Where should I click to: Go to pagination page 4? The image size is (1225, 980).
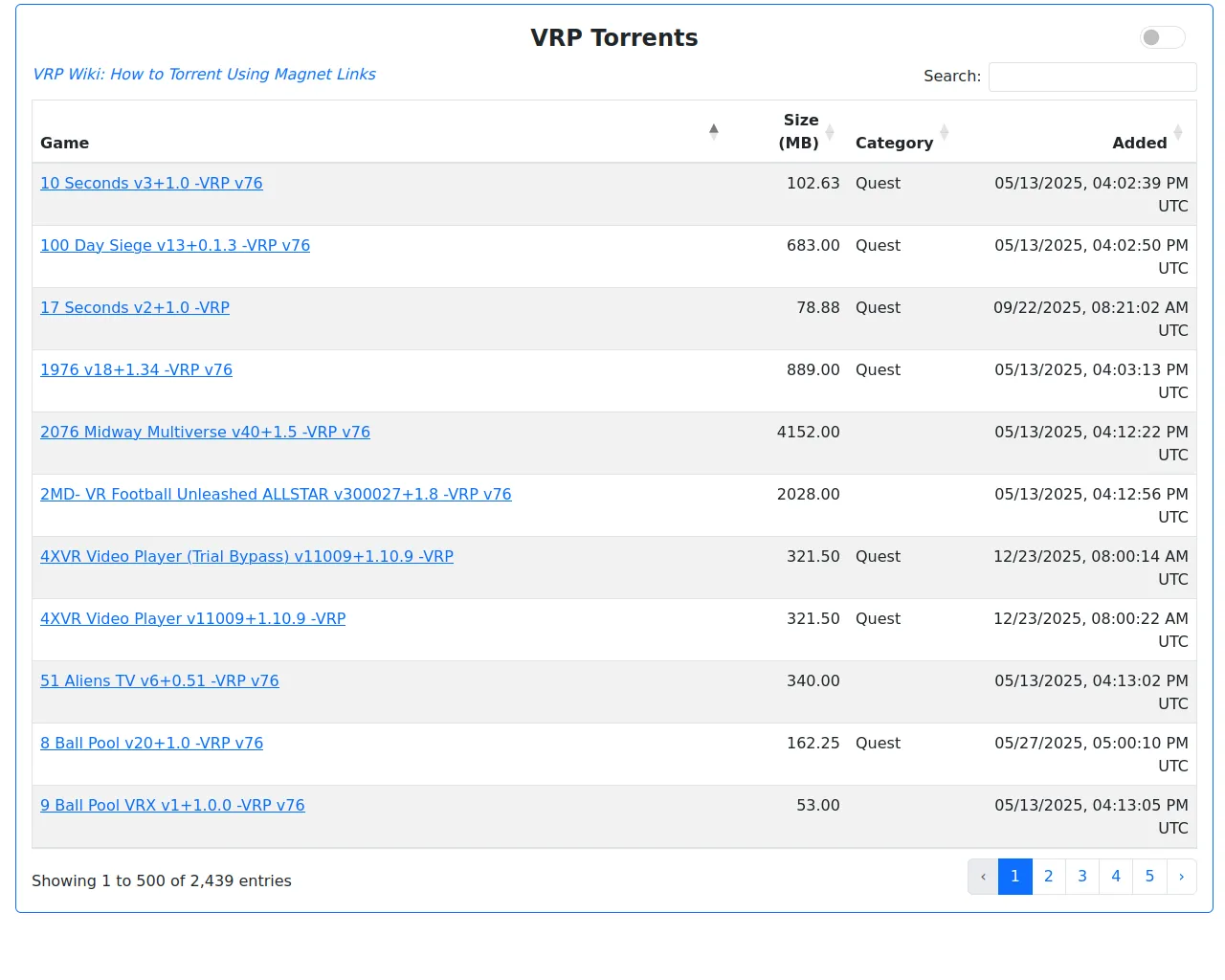1116,877
